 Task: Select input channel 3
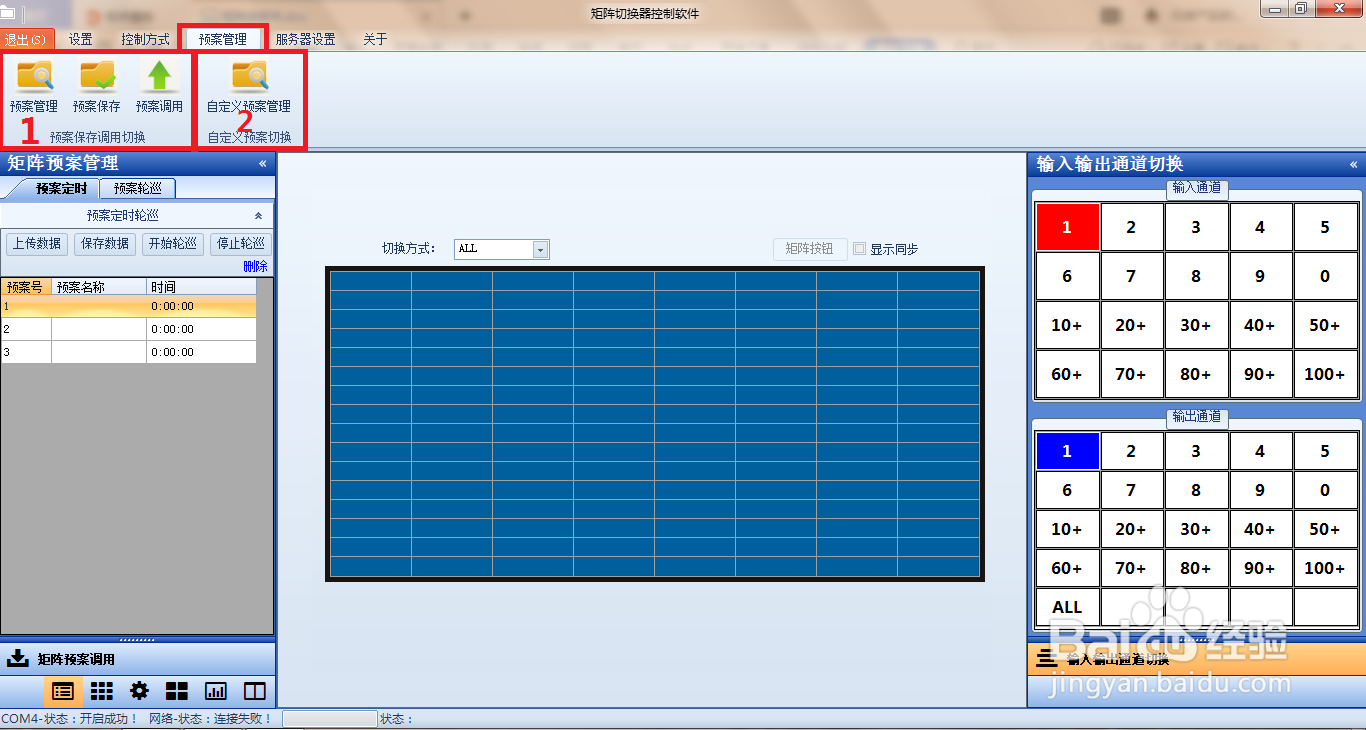click(1196, 227)
